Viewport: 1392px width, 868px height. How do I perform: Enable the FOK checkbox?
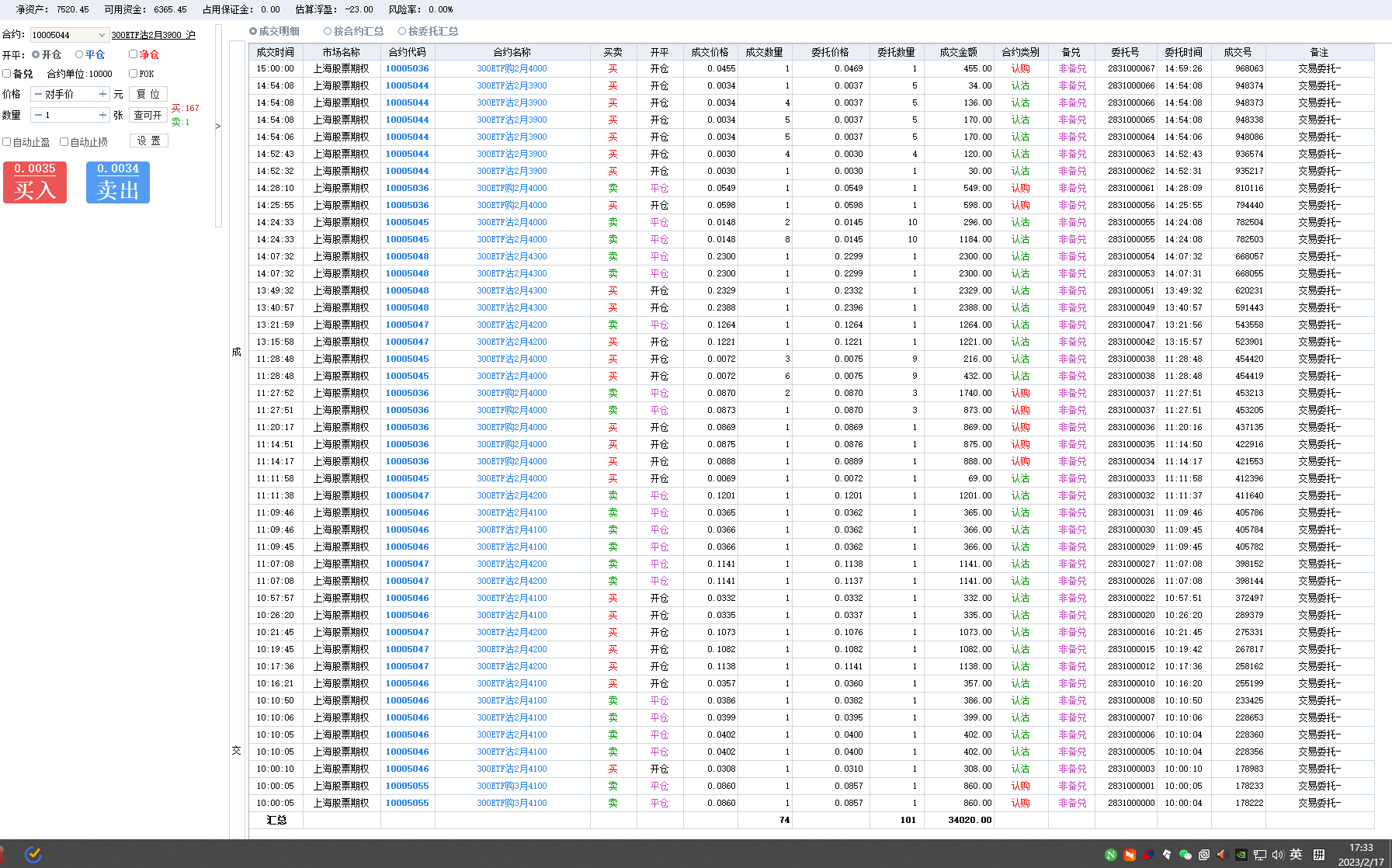pyautogui.click(x=134, y=74)
